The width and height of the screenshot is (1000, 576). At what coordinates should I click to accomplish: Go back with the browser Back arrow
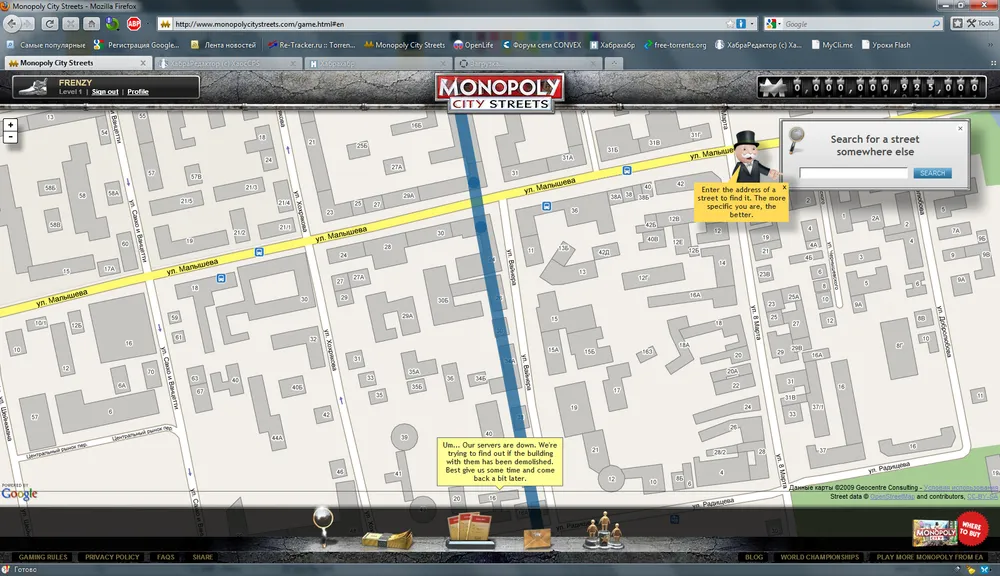tap(11, 24)
